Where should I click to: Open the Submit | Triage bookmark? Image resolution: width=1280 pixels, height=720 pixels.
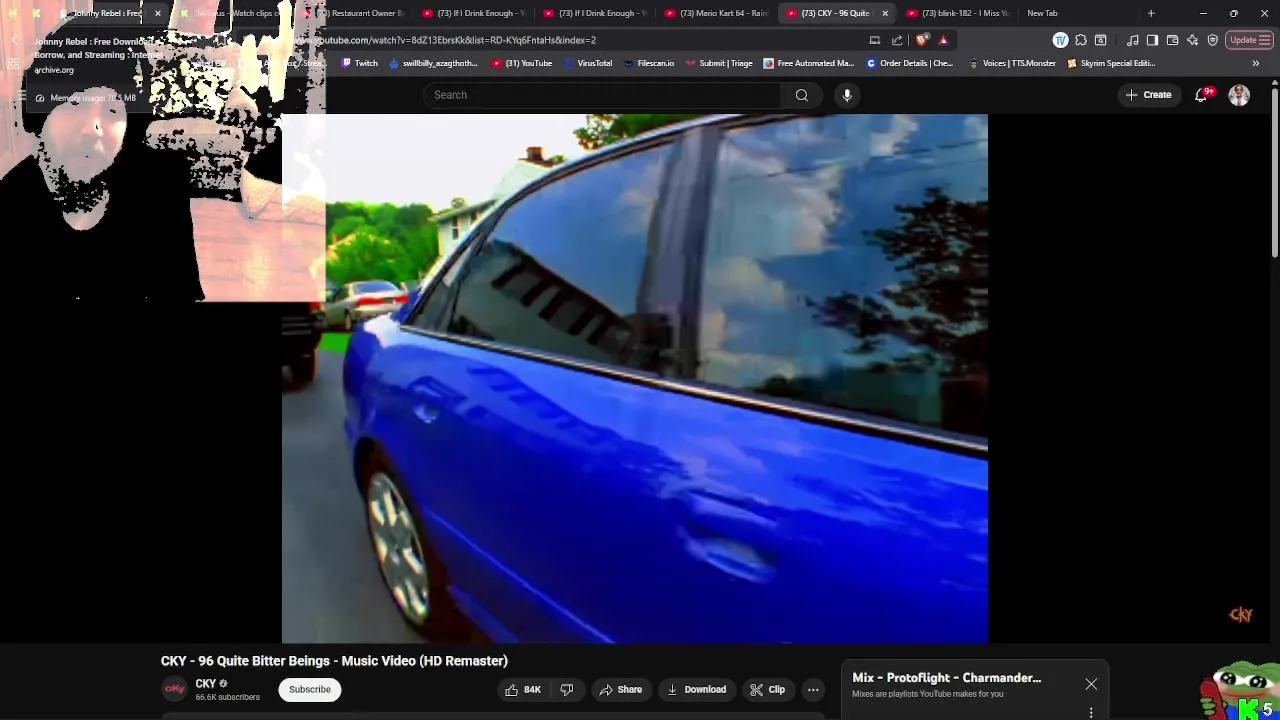(x=719, y=63)
